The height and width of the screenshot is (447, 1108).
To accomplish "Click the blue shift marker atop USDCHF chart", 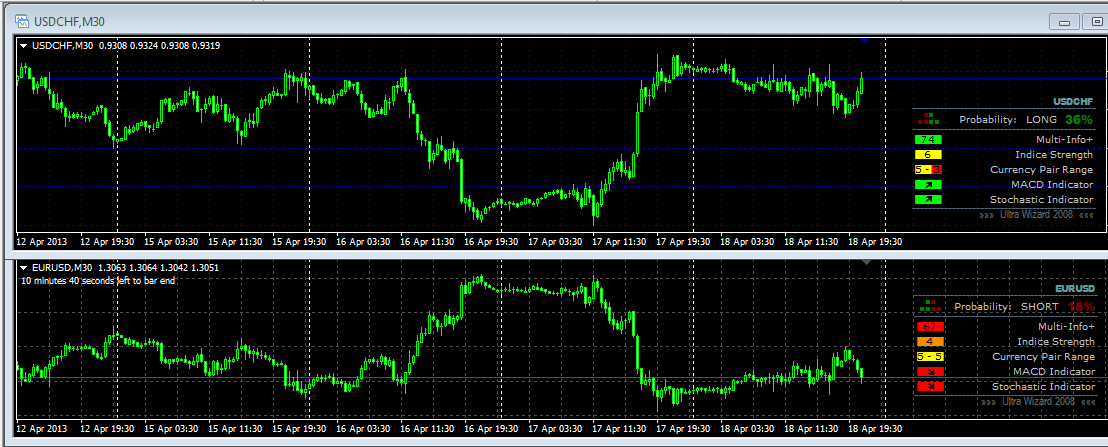I will [x=866, y=40].
